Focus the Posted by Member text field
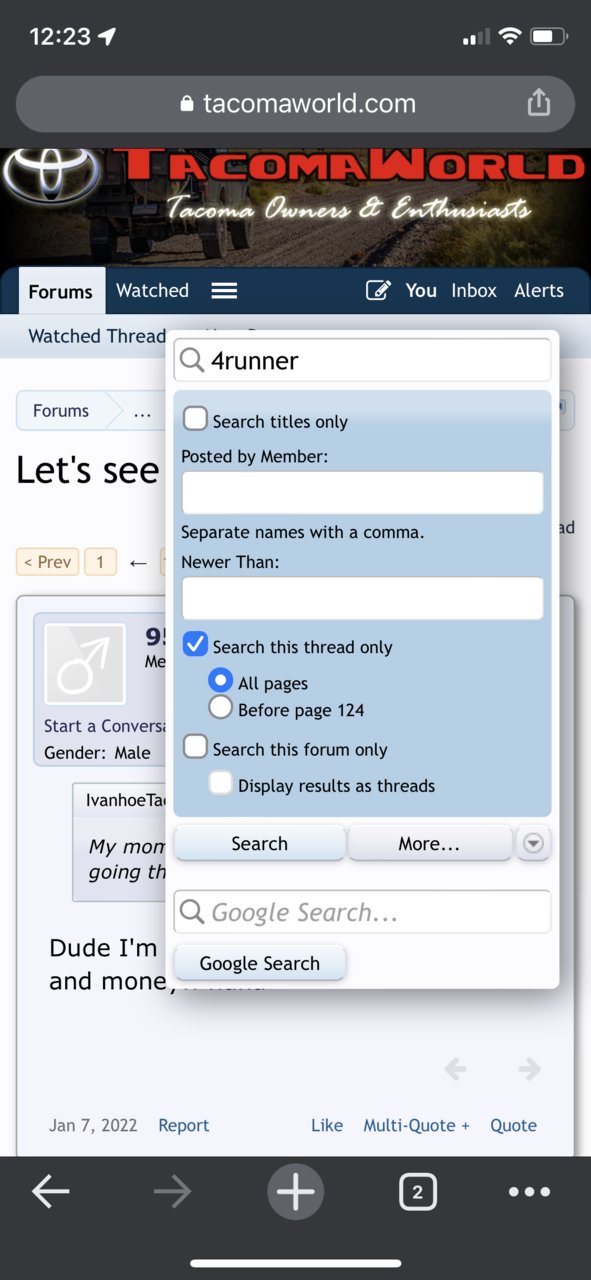 click(362, 493)
